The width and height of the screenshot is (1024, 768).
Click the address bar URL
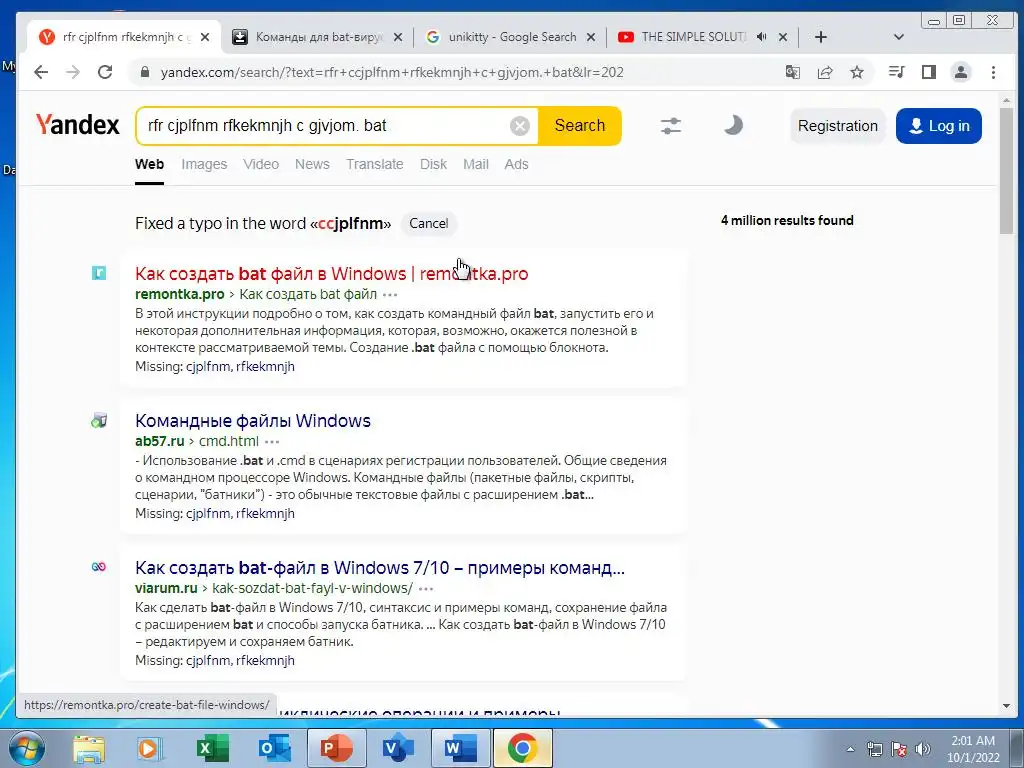tap(392, 72)
